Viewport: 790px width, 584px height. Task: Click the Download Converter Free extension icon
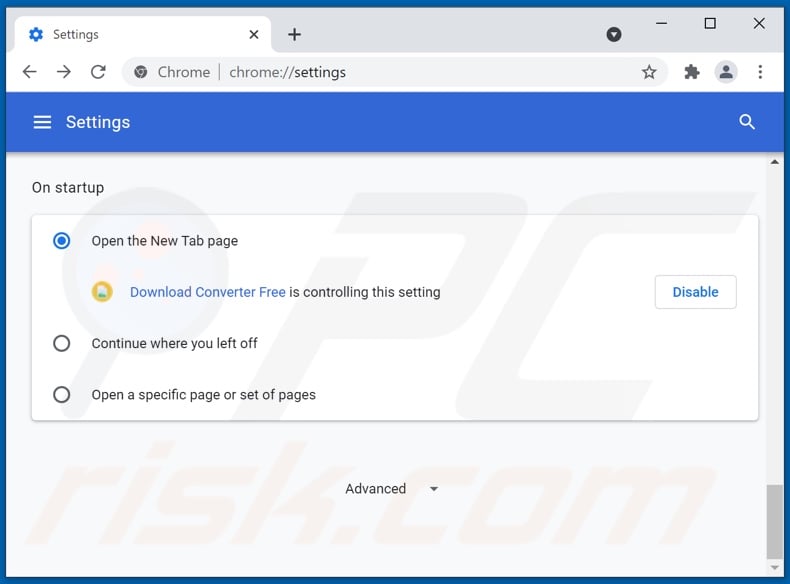point(102,292)
